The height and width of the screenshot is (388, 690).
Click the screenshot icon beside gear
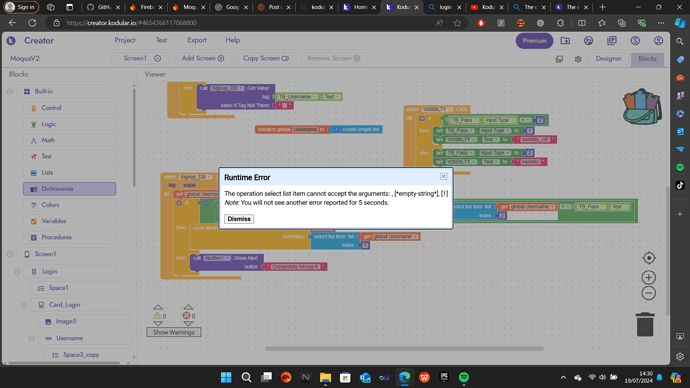tap(559, 59)
